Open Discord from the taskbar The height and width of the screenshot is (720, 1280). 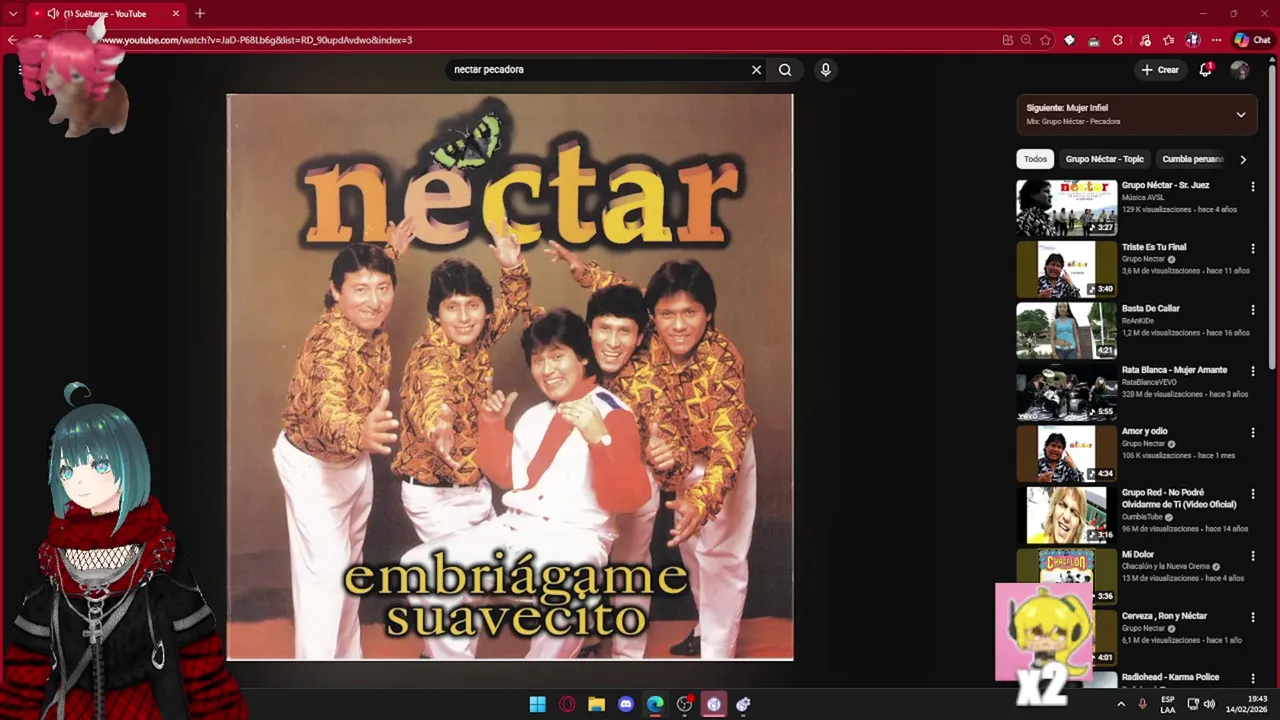(626, 704)
